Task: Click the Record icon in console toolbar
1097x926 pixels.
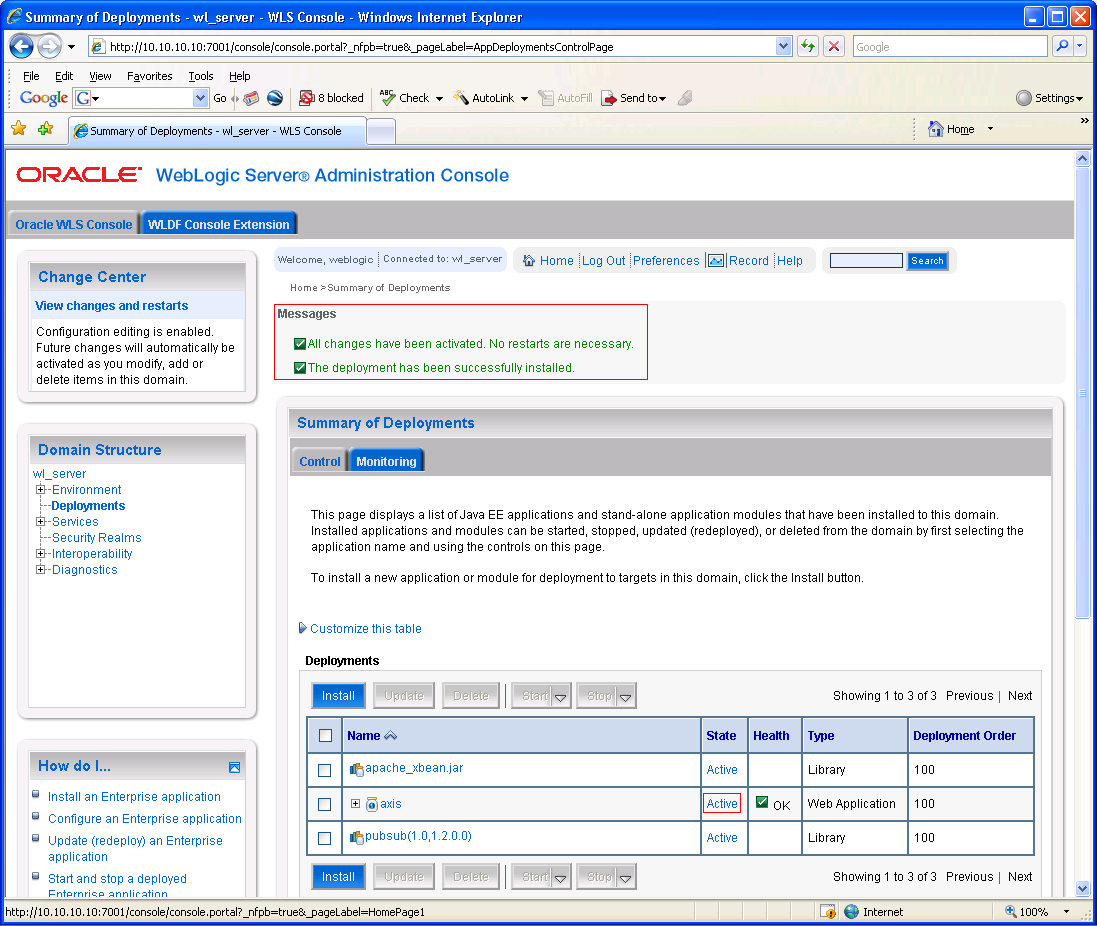Action: (x=716, y=261)
